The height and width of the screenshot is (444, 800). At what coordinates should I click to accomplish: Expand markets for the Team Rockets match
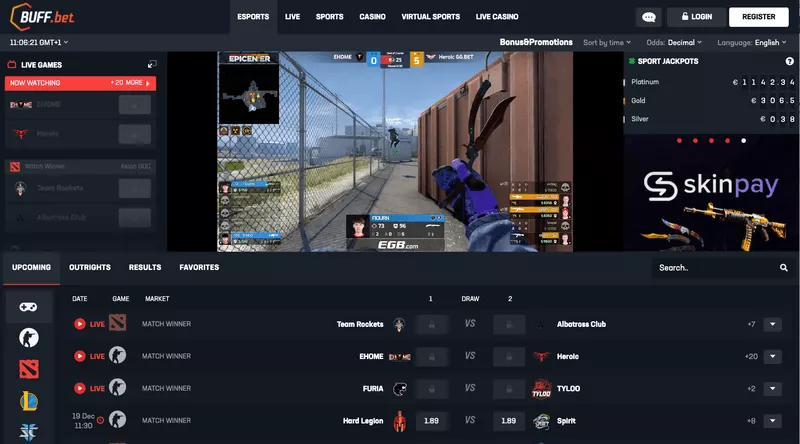[x=772, y=324]
